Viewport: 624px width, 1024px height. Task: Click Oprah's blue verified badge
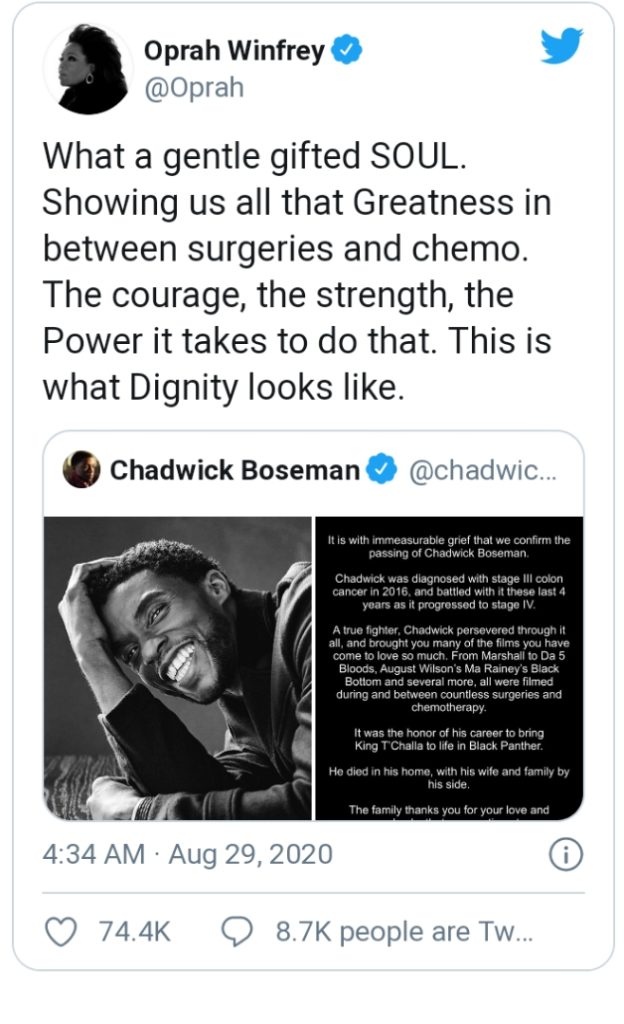click(347, 50)
